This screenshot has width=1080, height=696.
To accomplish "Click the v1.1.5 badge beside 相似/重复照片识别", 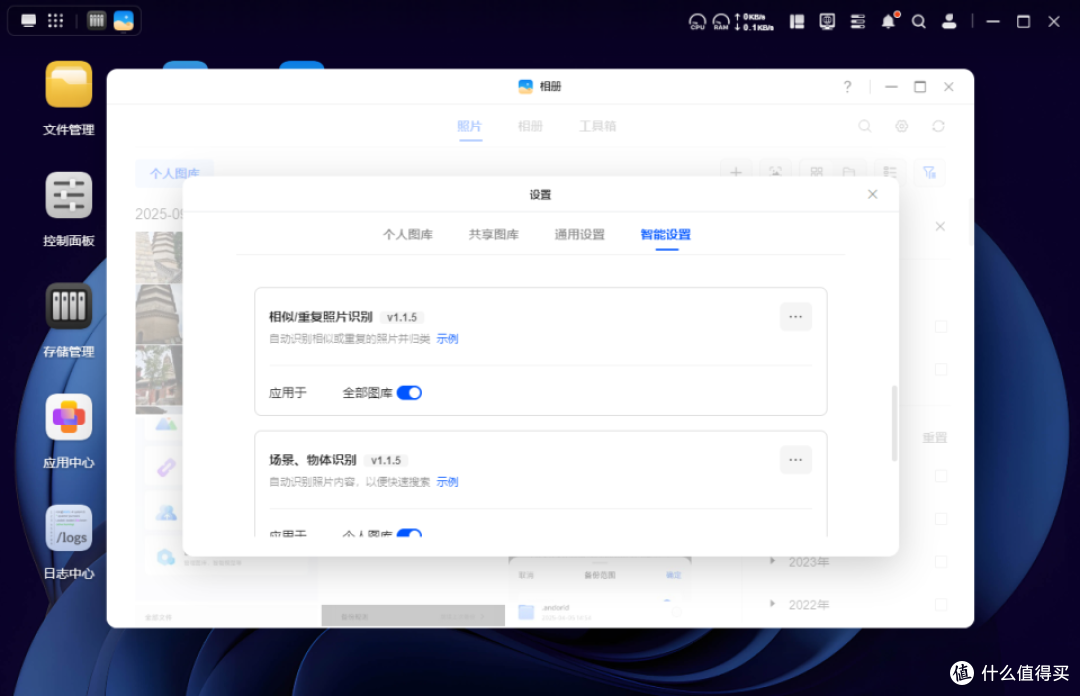I will 402,317.
